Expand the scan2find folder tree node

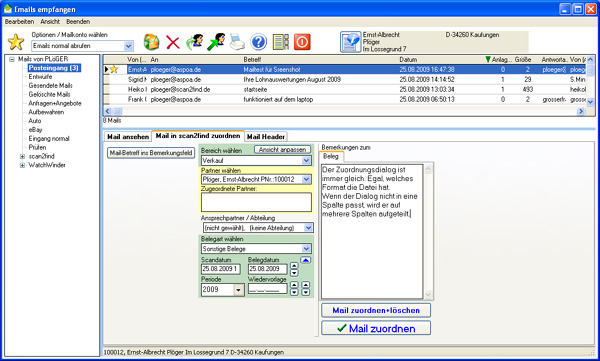pos(22,156)
